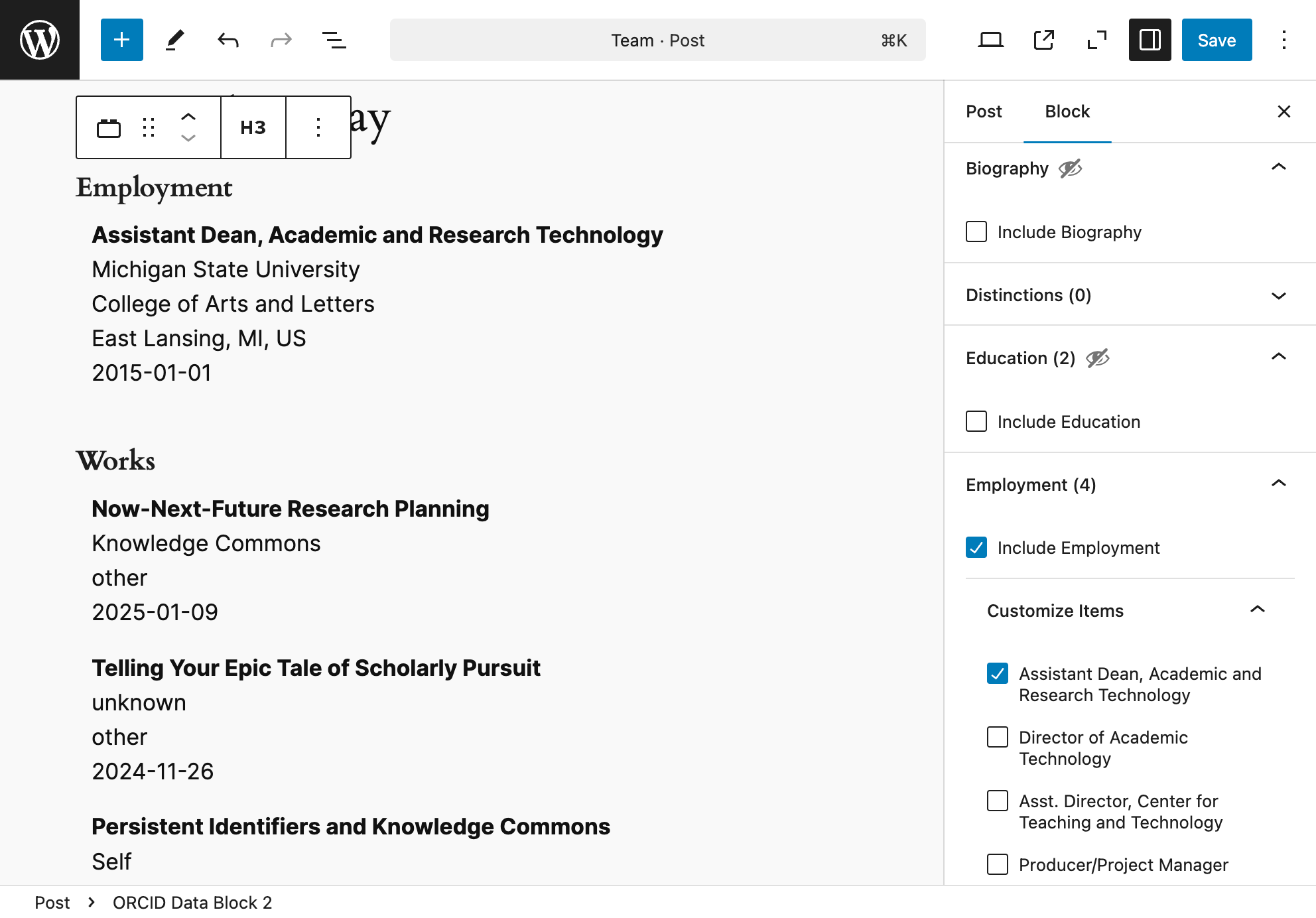Open the WordPress logo site menu
This screenshot has width=1316, height=918.
click(40, 40)
